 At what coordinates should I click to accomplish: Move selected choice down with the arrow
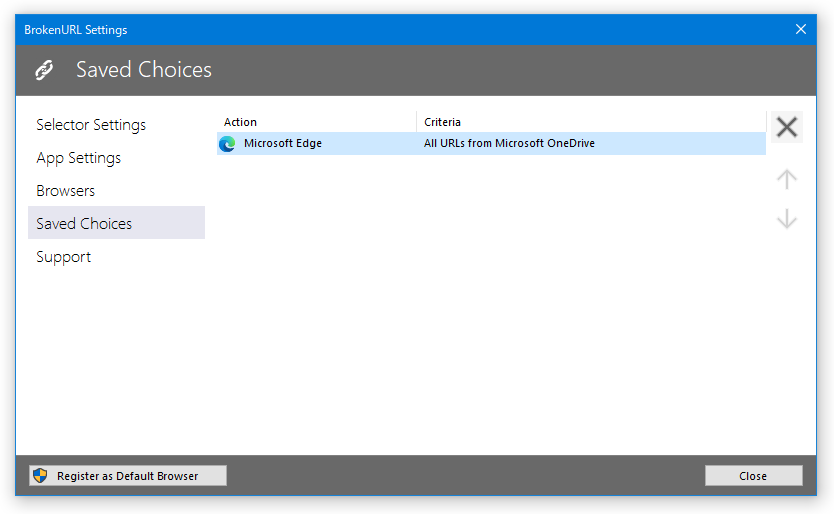click(x=787, y=219)
